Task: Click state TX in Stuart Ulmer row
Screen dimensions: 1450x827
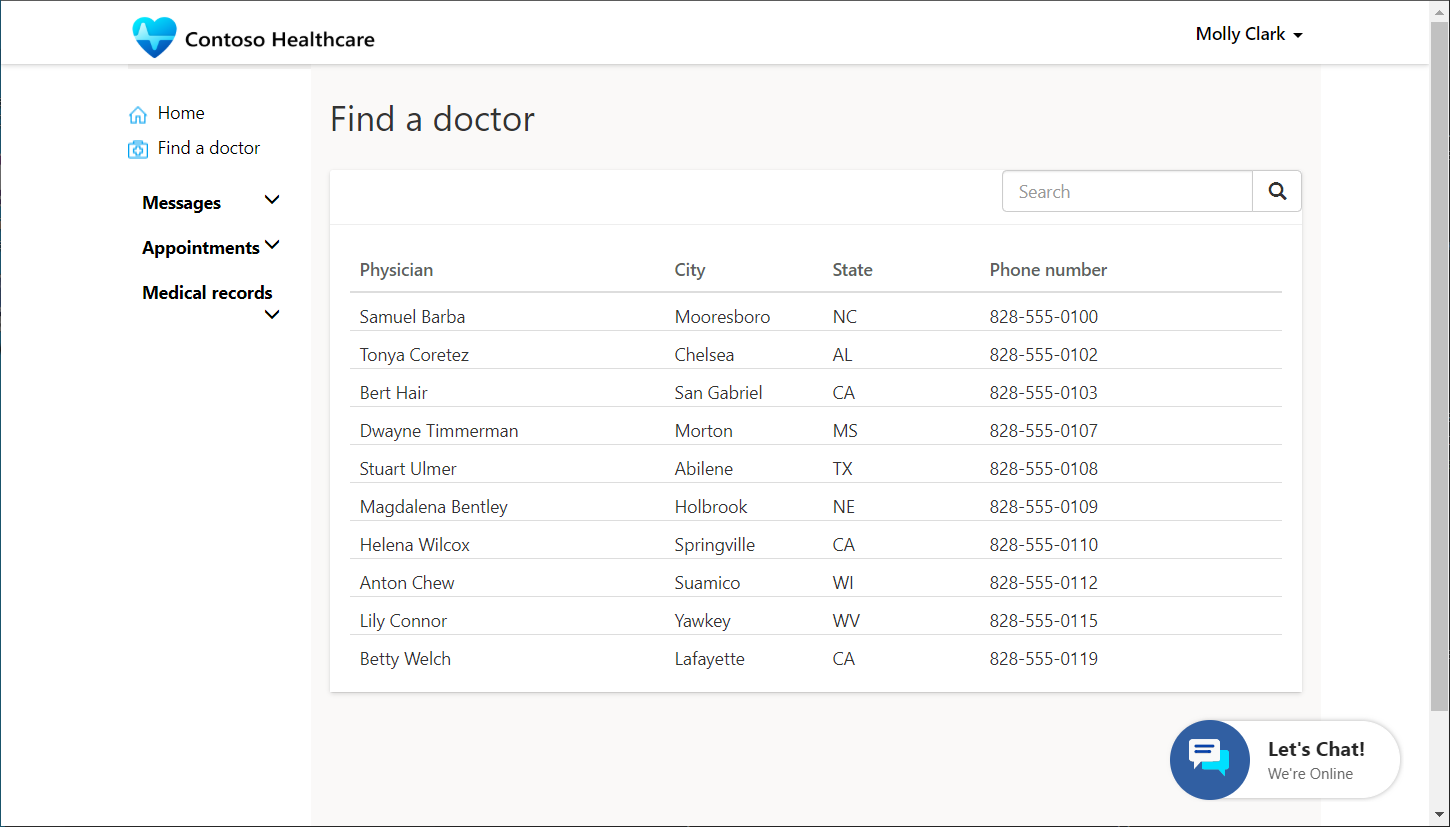Action: pos(842,469)
